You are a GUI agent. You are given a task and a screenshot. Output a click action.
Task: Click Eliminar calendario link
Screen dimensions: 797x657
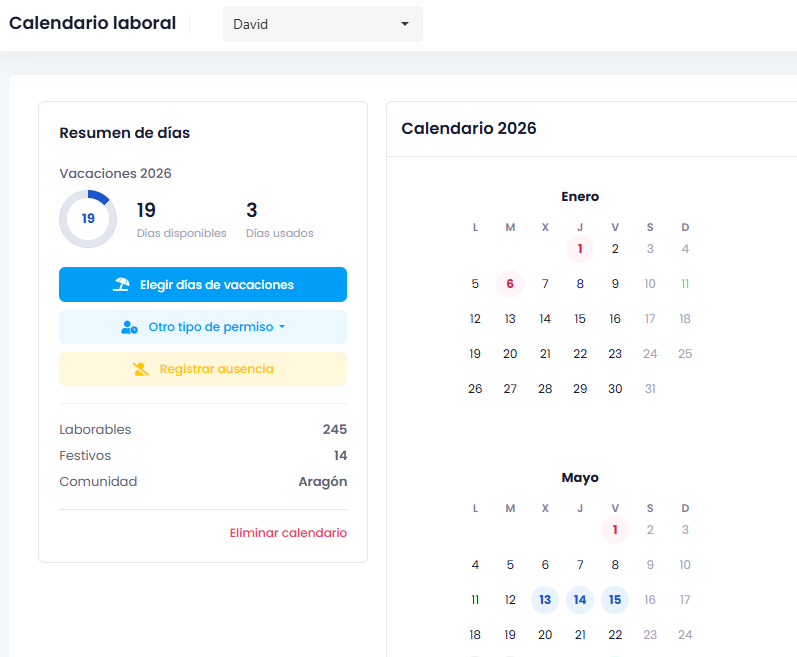coord(288,533)
